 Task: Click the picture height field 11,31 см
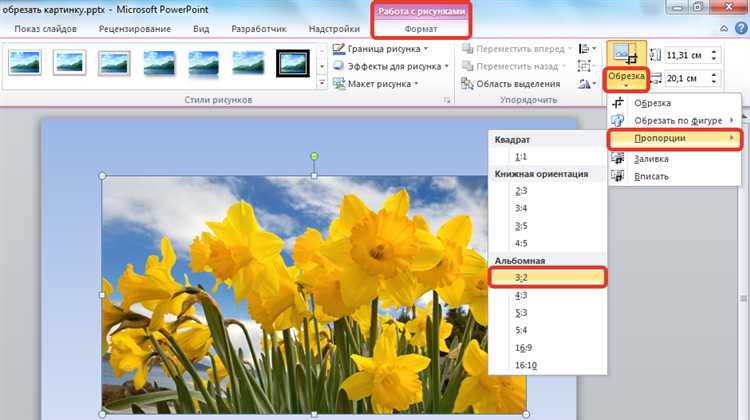pyautogui.click(x=687, y=55)
